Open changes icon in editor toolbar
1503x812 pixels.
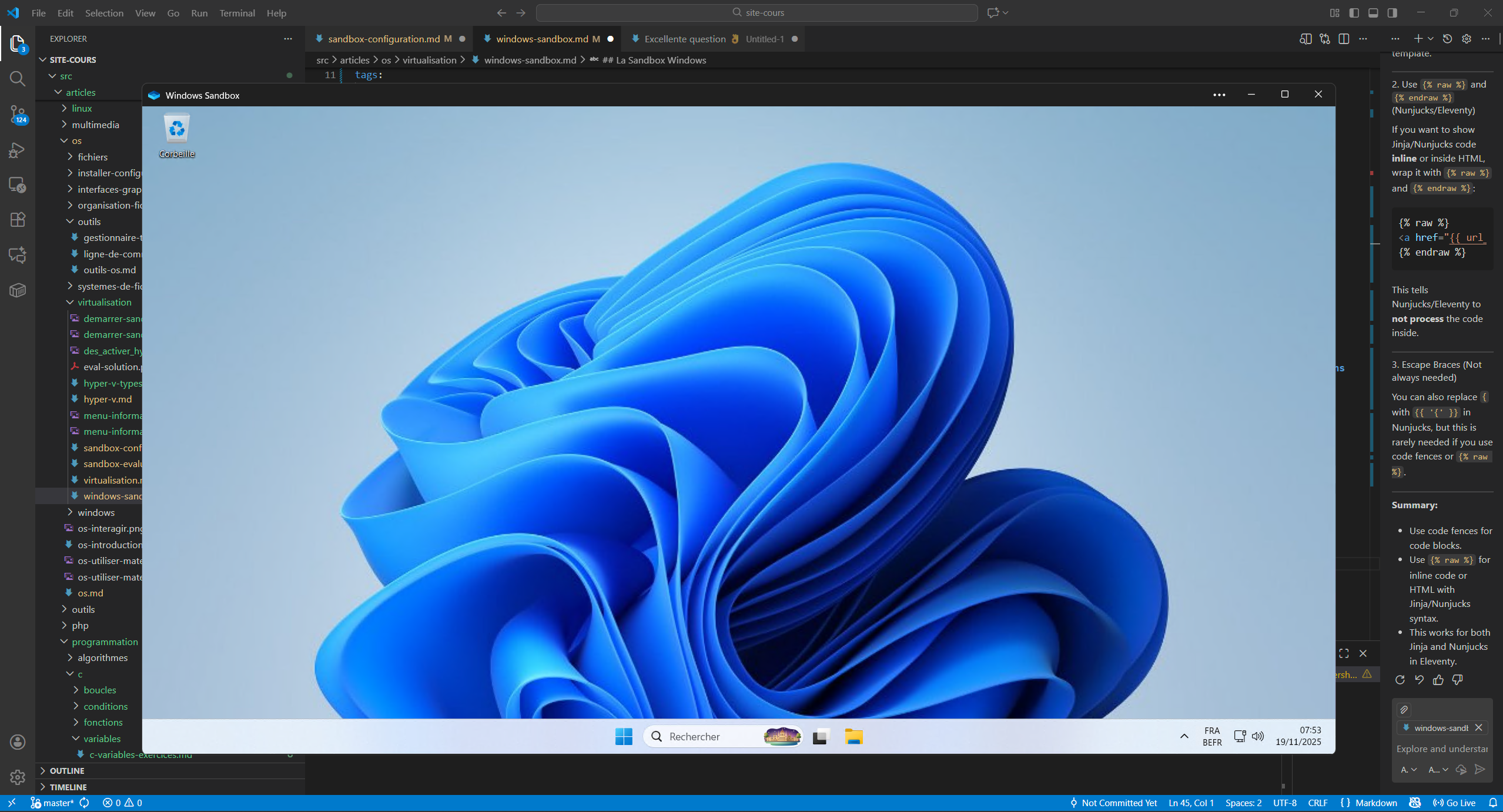point(1325,39)
